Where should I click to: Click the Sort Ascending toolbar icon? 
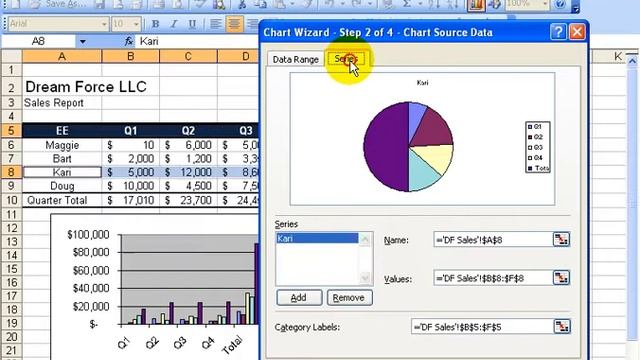pyautogui.click(x=434, y=5)
